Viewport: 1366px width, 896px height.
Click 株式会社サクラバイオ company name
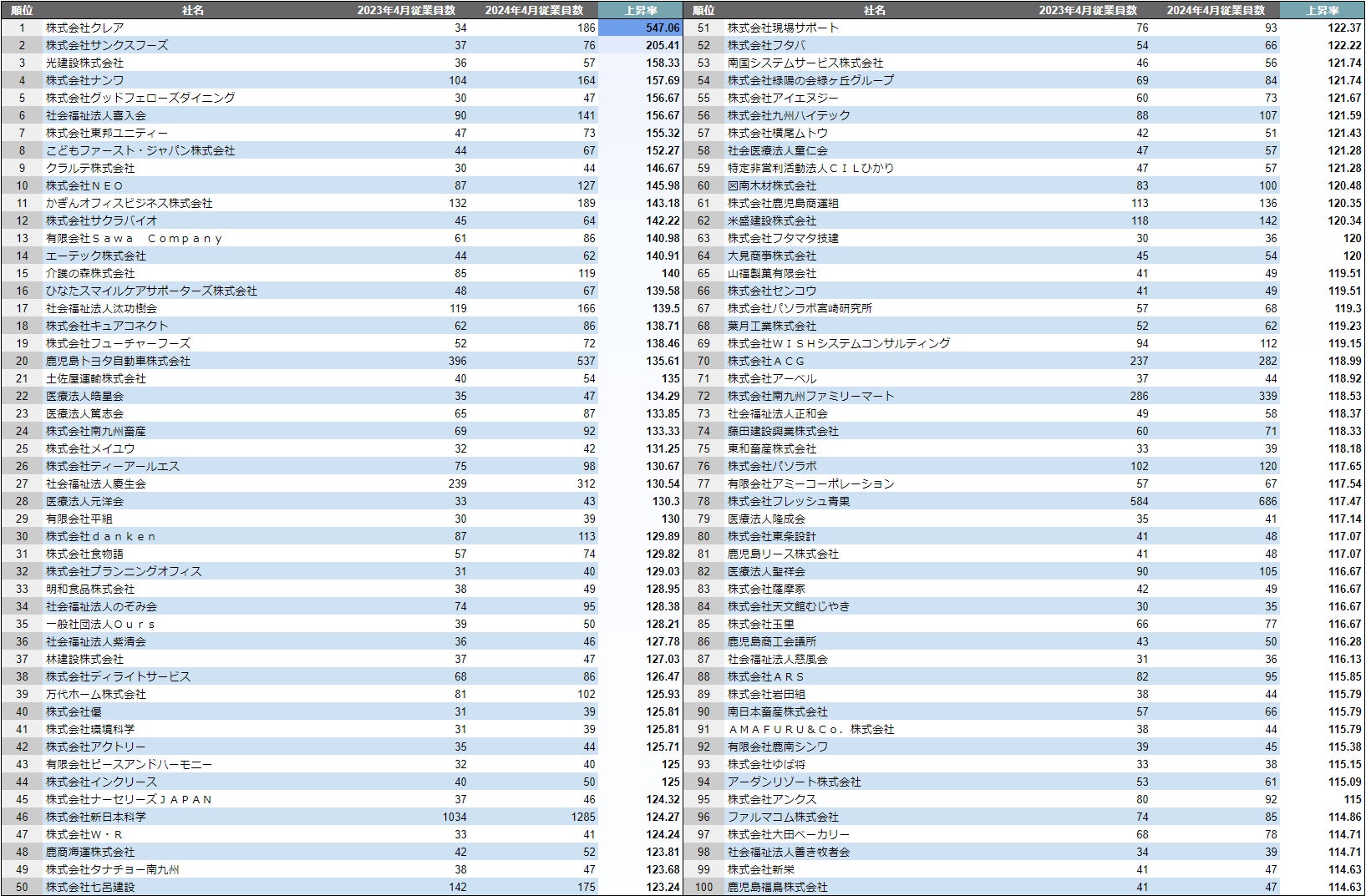(101, 220)
